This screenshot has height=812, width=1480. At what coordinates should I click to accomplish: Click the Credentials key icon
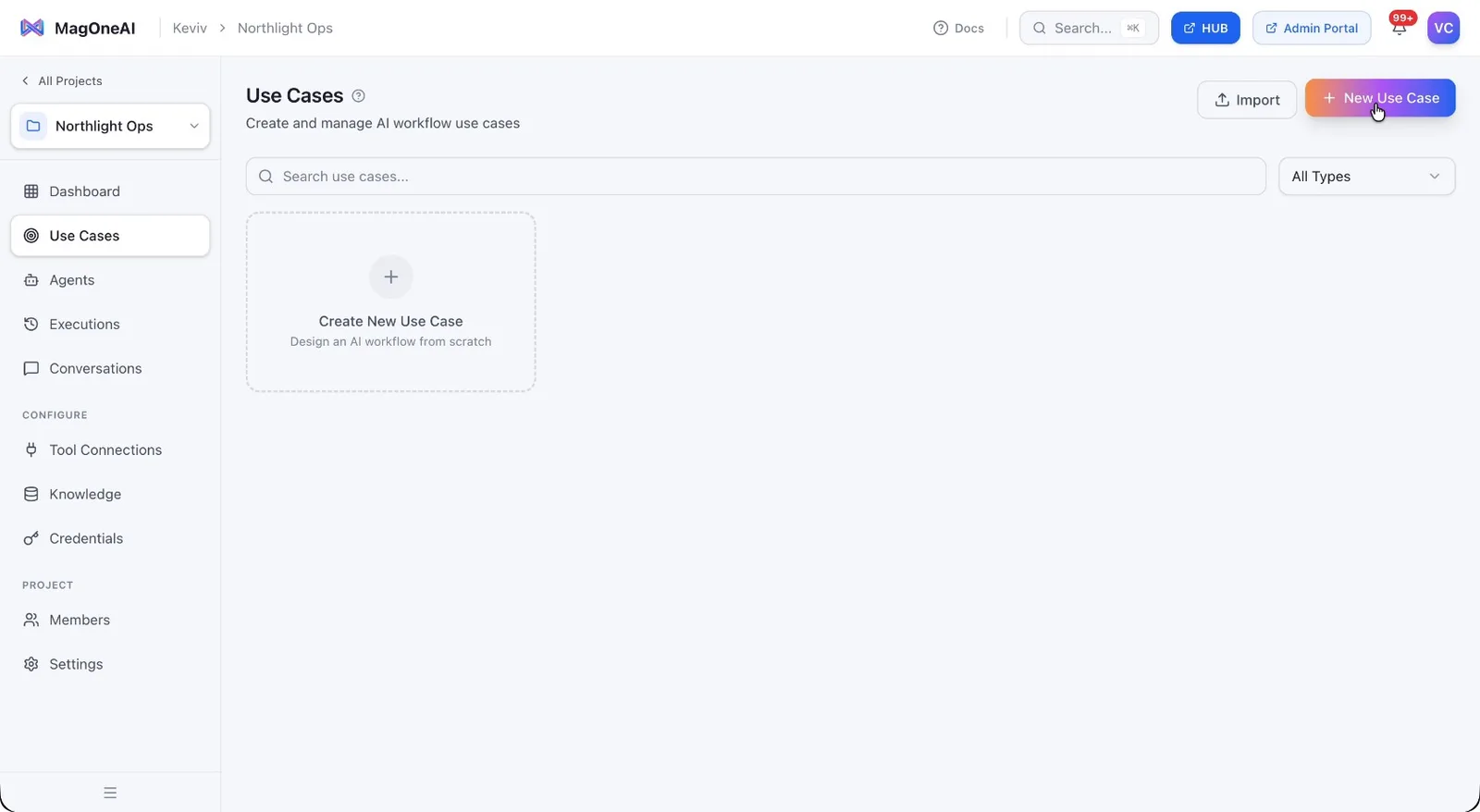31,538
